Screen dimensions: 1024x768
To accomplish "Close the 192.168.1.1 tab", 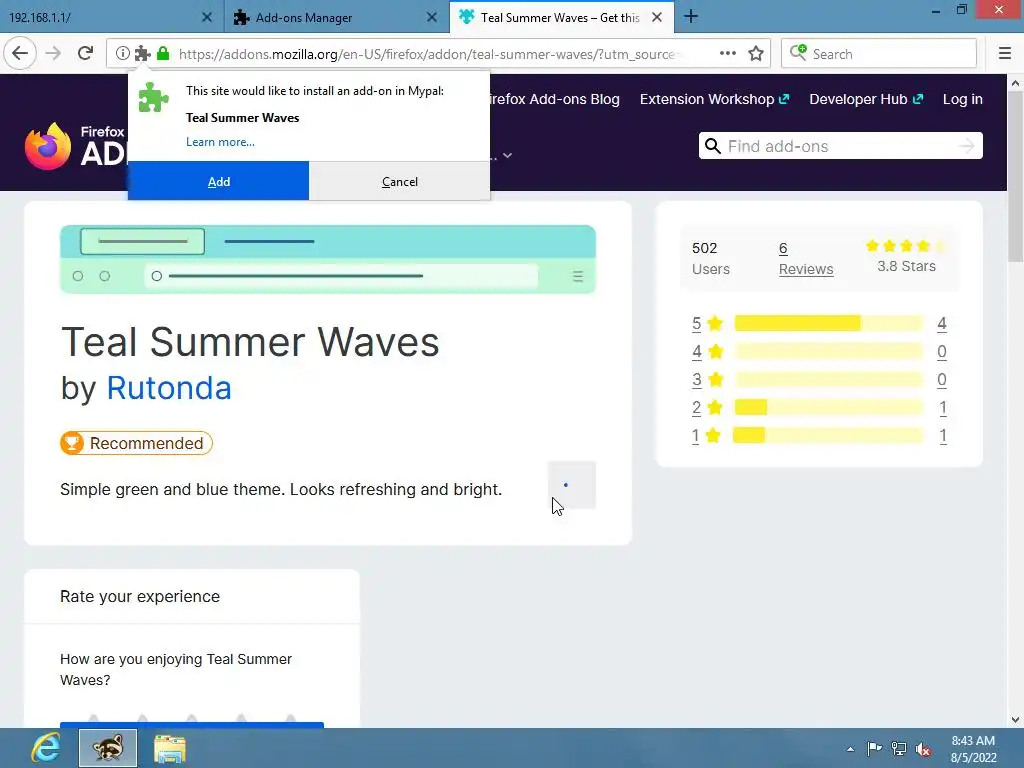I will click(x=206, y=17).
